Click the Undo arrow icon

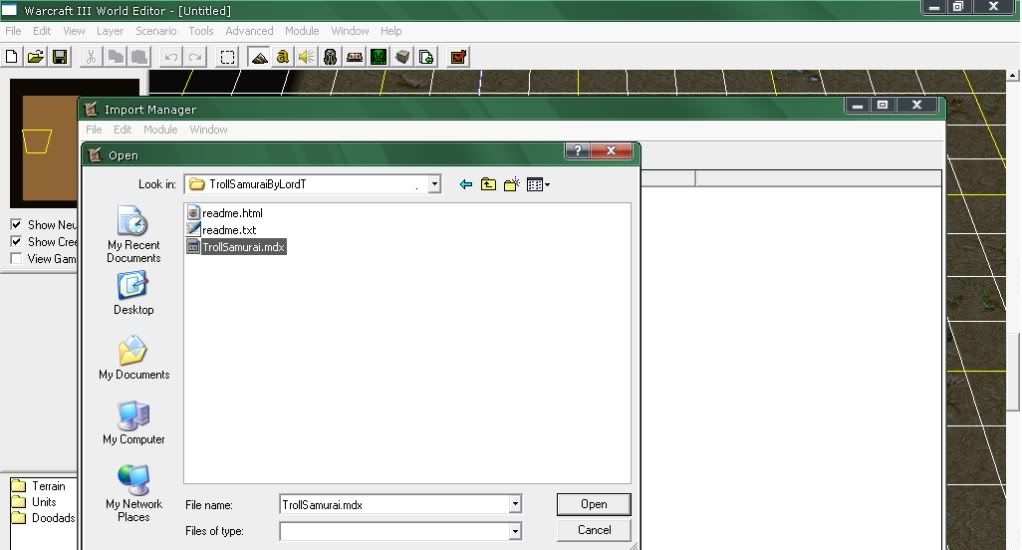[171, 57]
